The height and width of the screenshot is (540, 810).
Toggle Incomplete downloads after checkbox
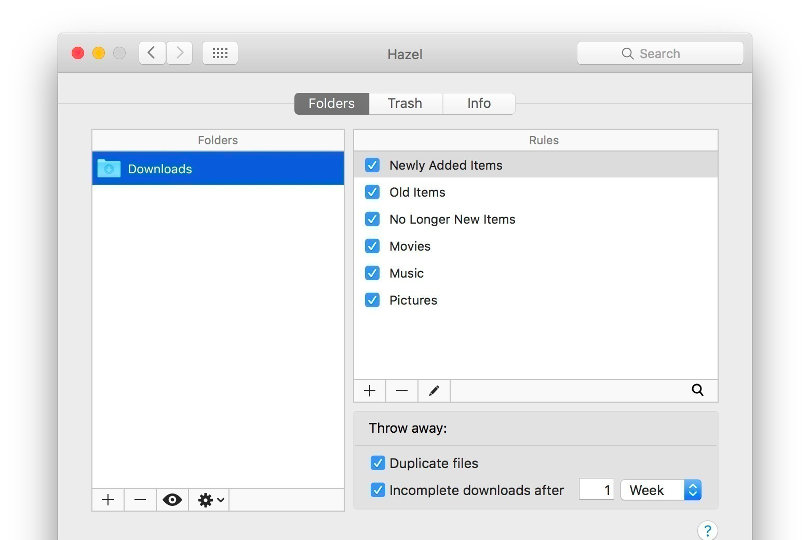378,490
